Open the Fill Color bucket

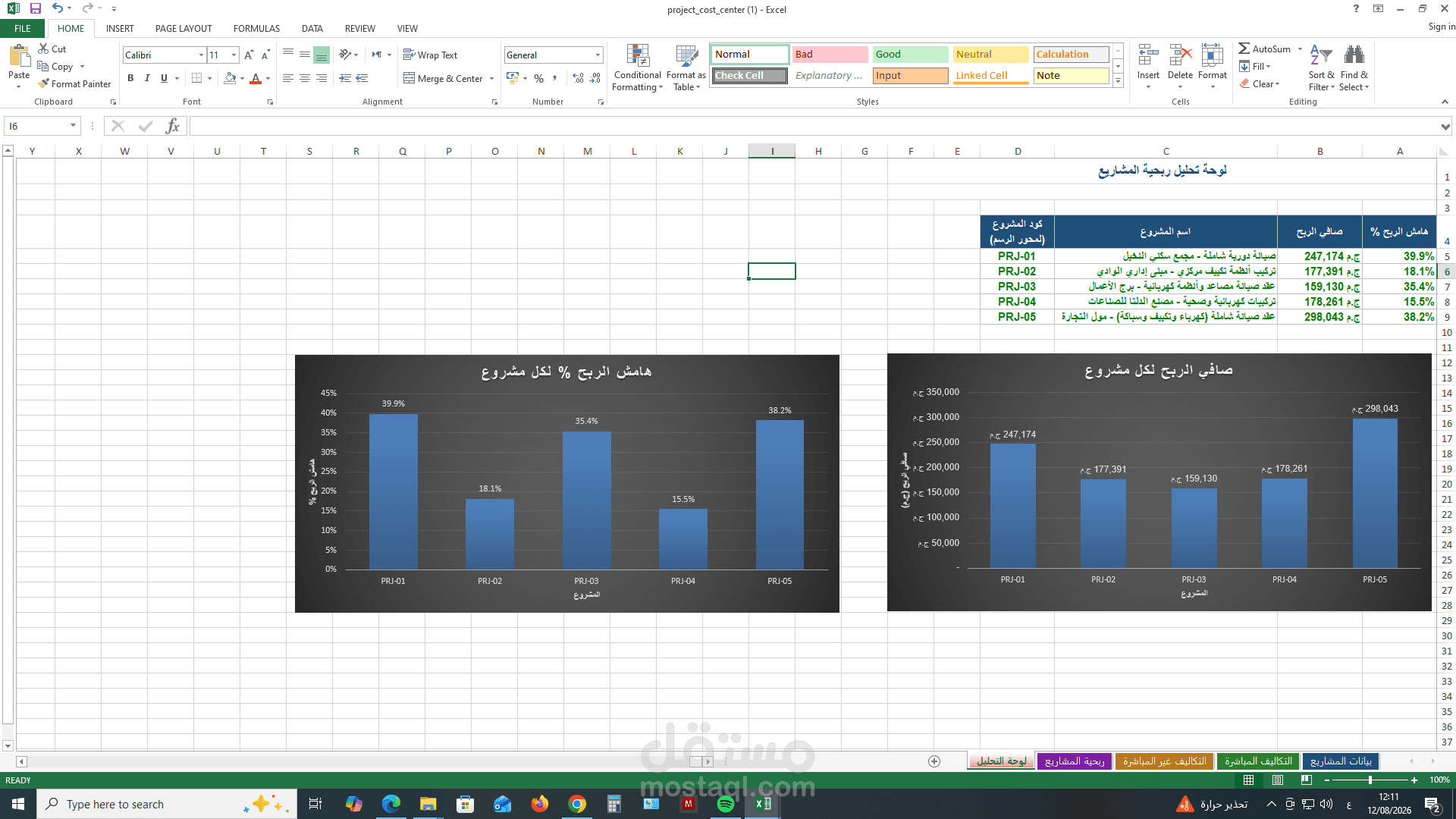(230, 78)
